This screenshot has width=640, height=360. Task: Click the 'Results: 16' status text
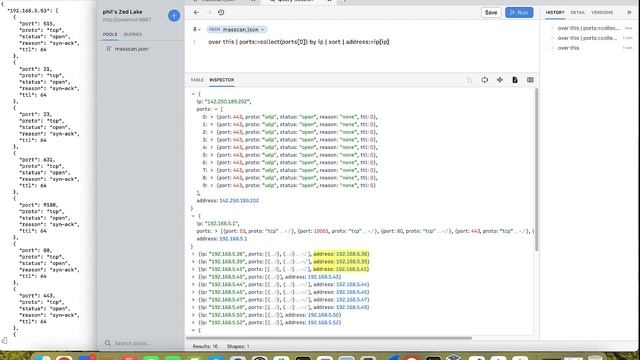click(x=205, y=346)
